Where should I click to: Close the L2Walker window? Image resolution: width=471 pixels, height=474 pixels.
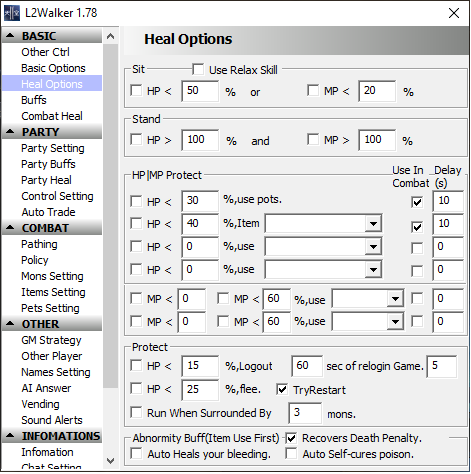(454, 13)
